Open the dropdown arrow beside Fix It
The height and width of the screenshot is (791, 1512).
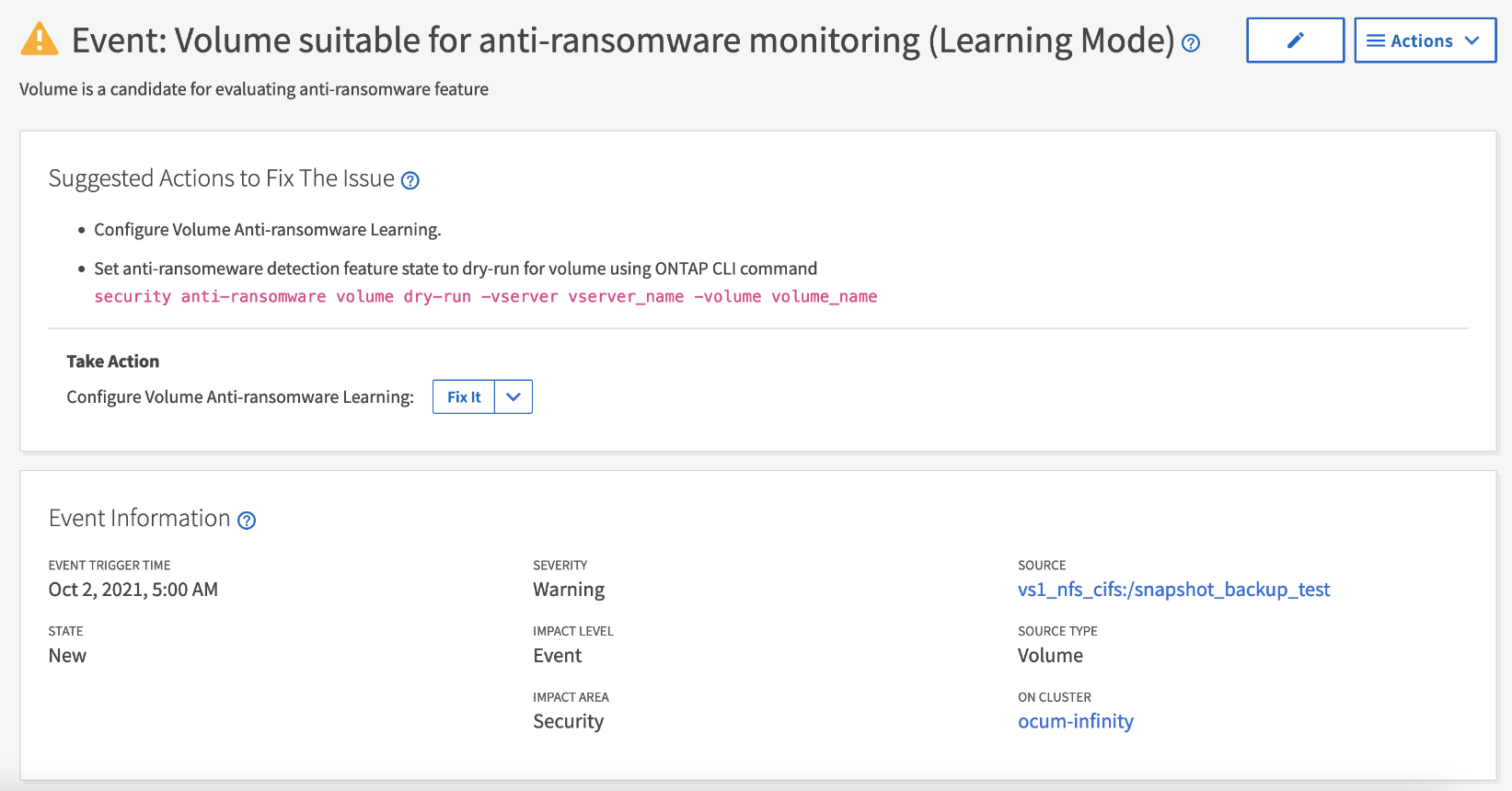click(x=514, y=397)
